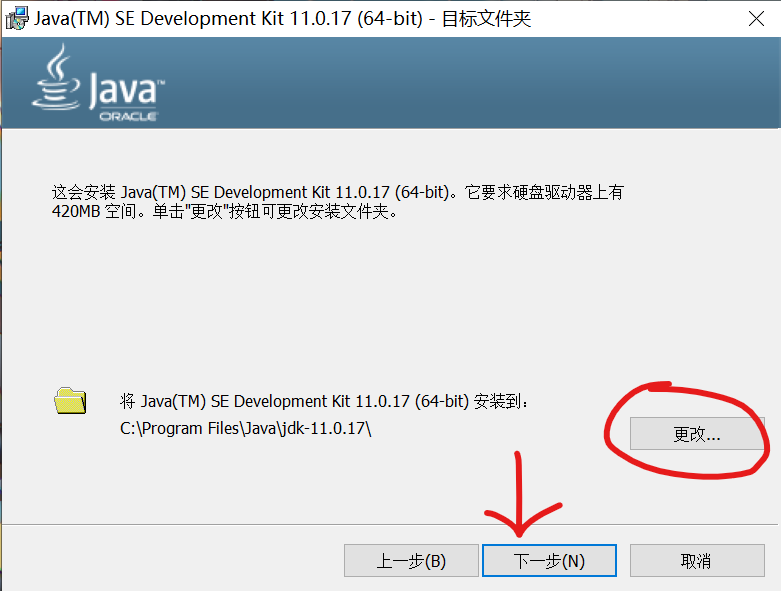
Task: Click the Java wordmark in the banner
Action: [x=122, y=90]
